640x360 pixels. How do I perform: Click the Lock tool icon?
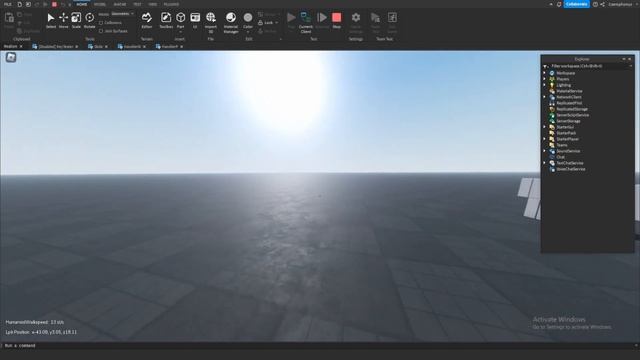pos(260,23)
